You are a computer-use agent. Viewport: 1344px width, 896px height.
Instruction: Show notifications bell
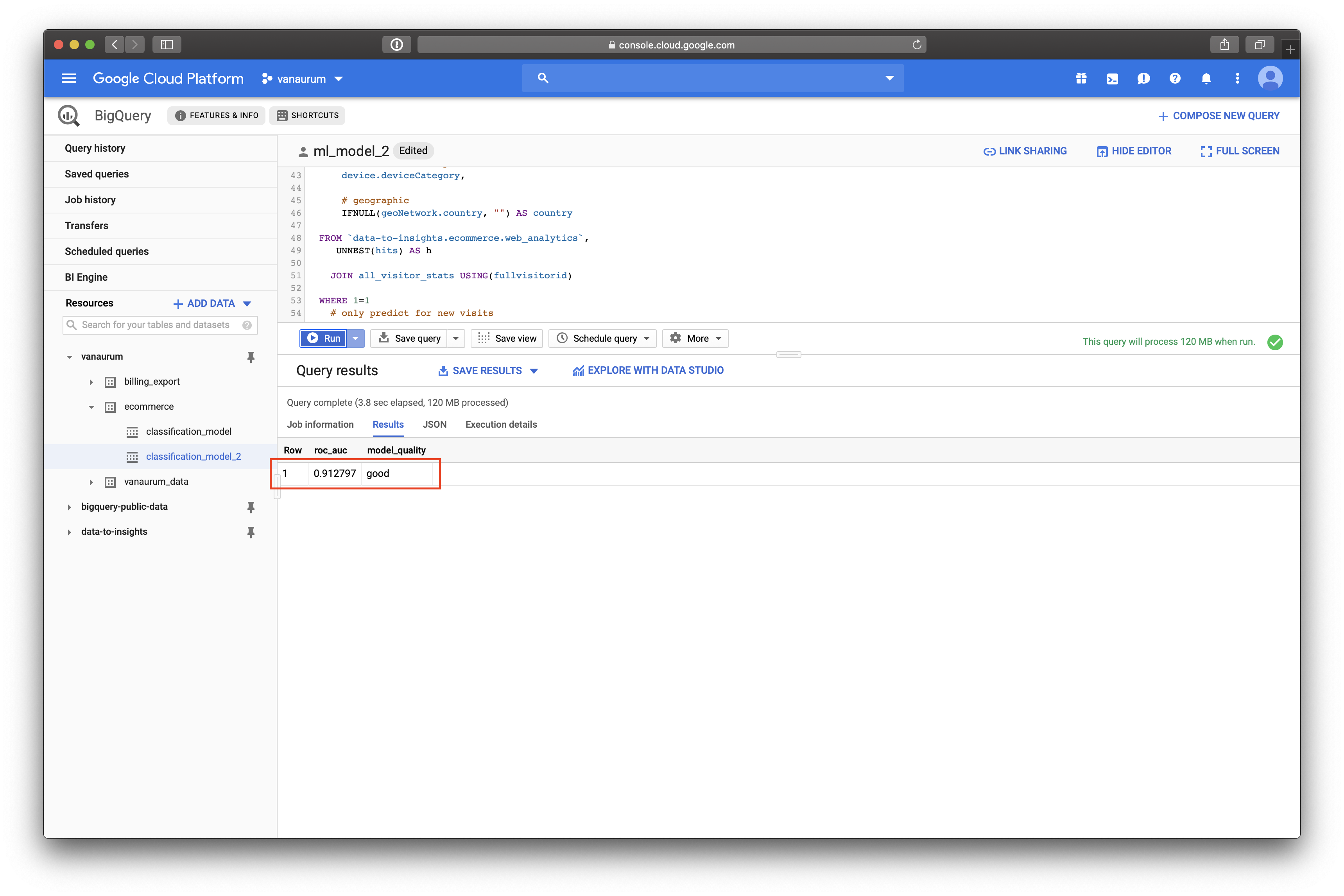[x=1206, y=79]
